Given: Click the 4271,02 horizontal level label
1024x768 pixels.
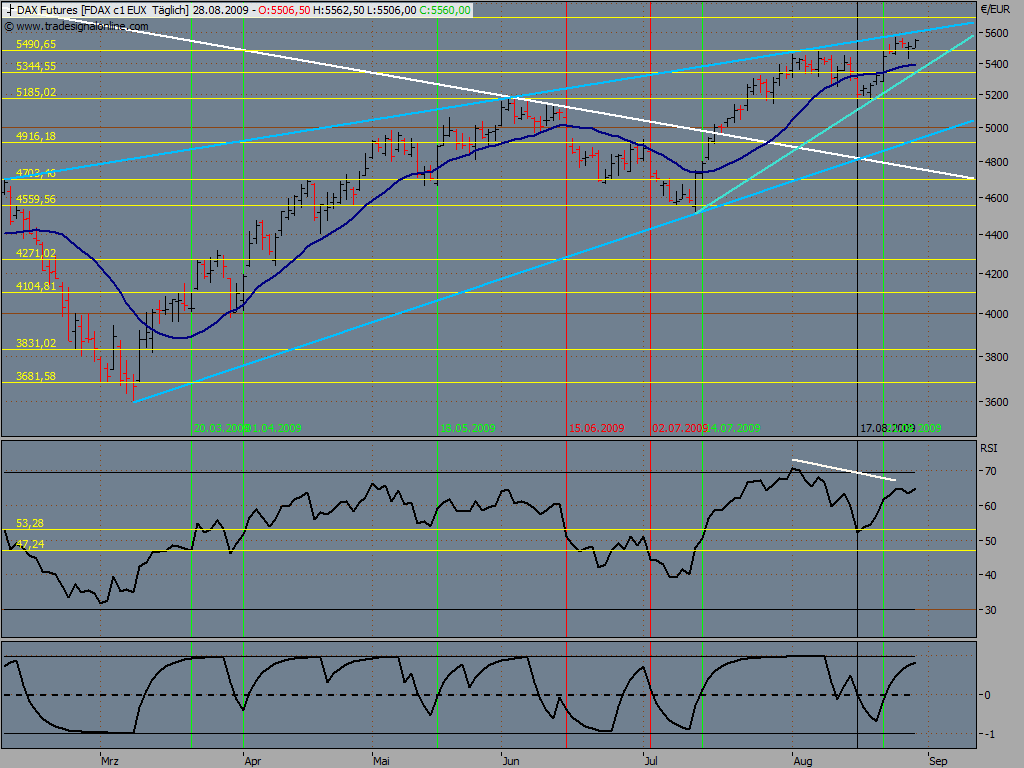Looking at the screenshot, I should point(36,253).
